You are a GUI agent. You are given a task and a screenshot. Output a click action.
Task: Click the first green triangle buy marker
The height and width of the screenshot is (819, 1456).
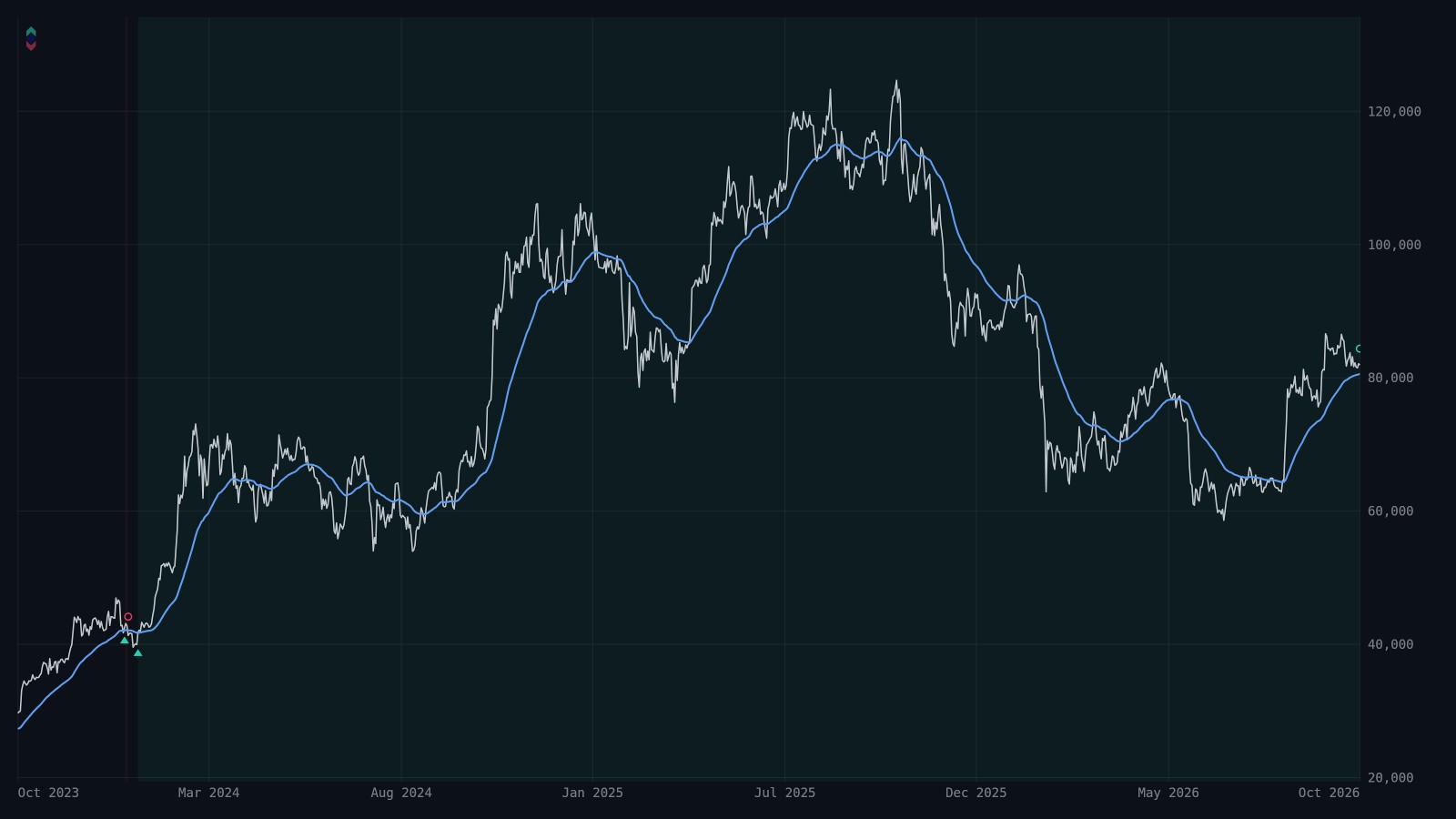pos(125,640)
